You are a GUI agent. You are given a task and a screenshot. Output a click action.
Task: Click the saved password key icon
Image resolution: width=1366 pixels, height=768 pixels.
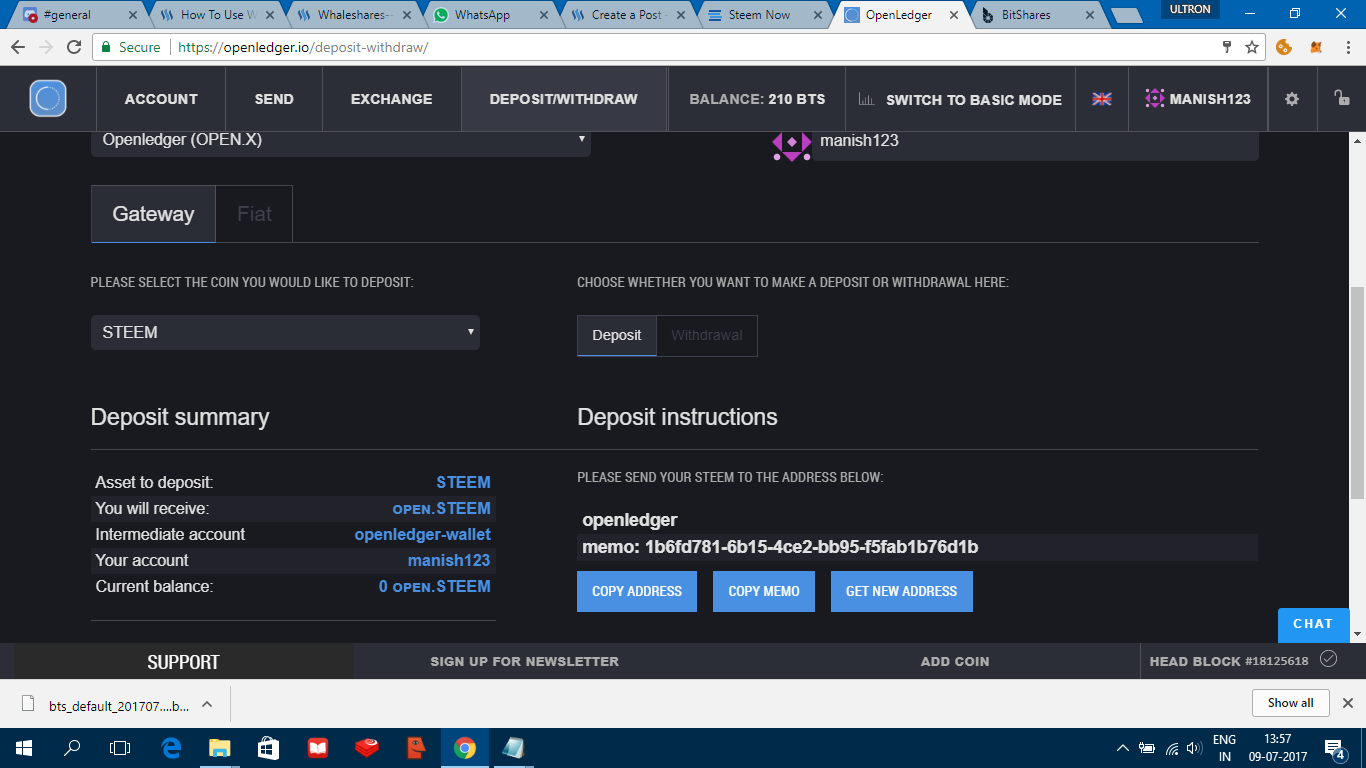pos(1227,47)
